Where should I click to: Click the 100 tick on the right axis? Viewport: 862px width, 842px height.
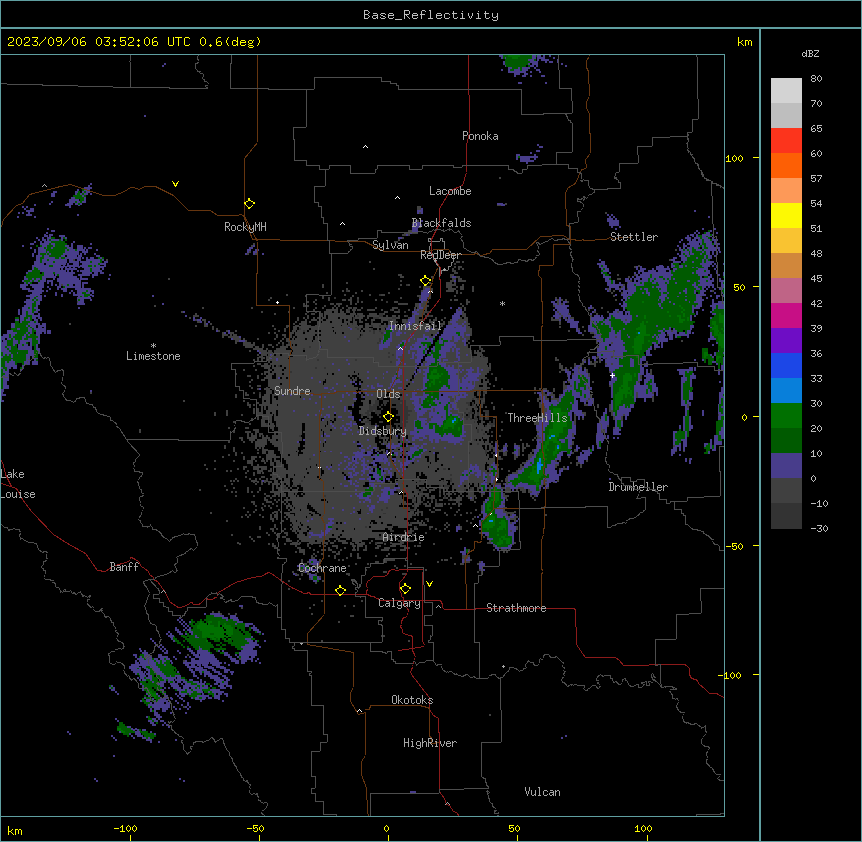734,159
